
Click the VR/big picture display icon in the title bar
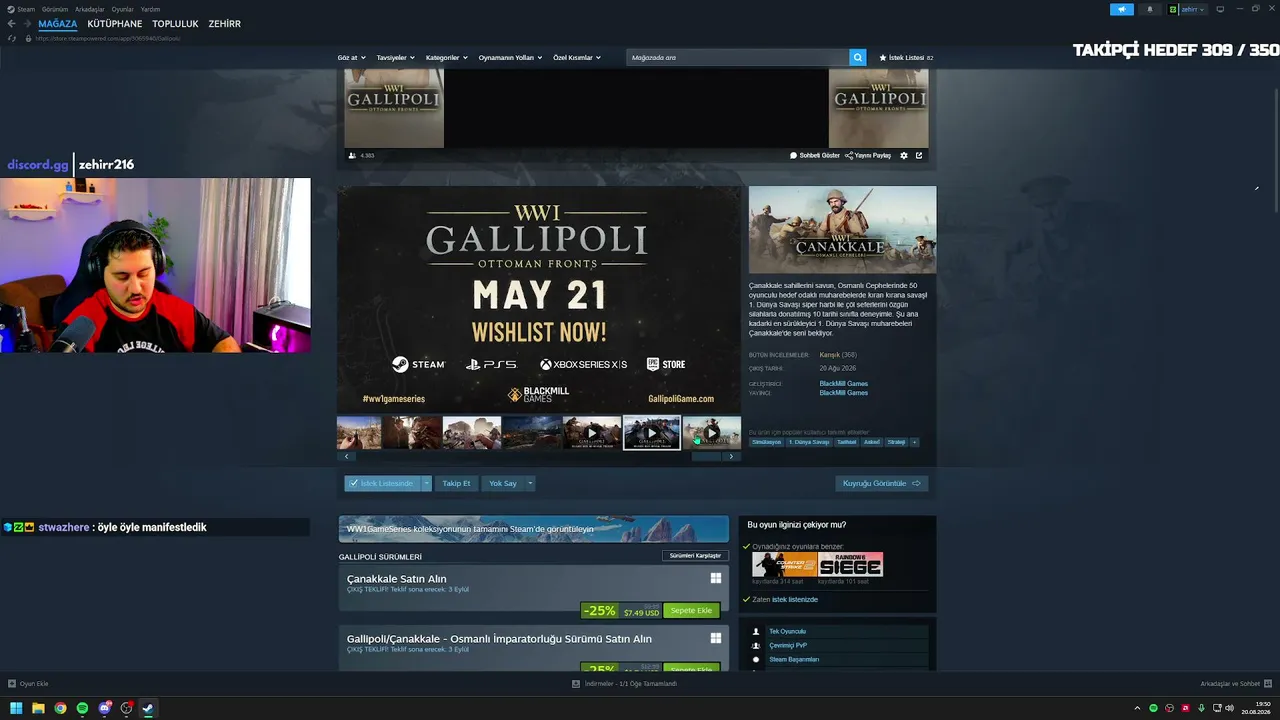1220,9
